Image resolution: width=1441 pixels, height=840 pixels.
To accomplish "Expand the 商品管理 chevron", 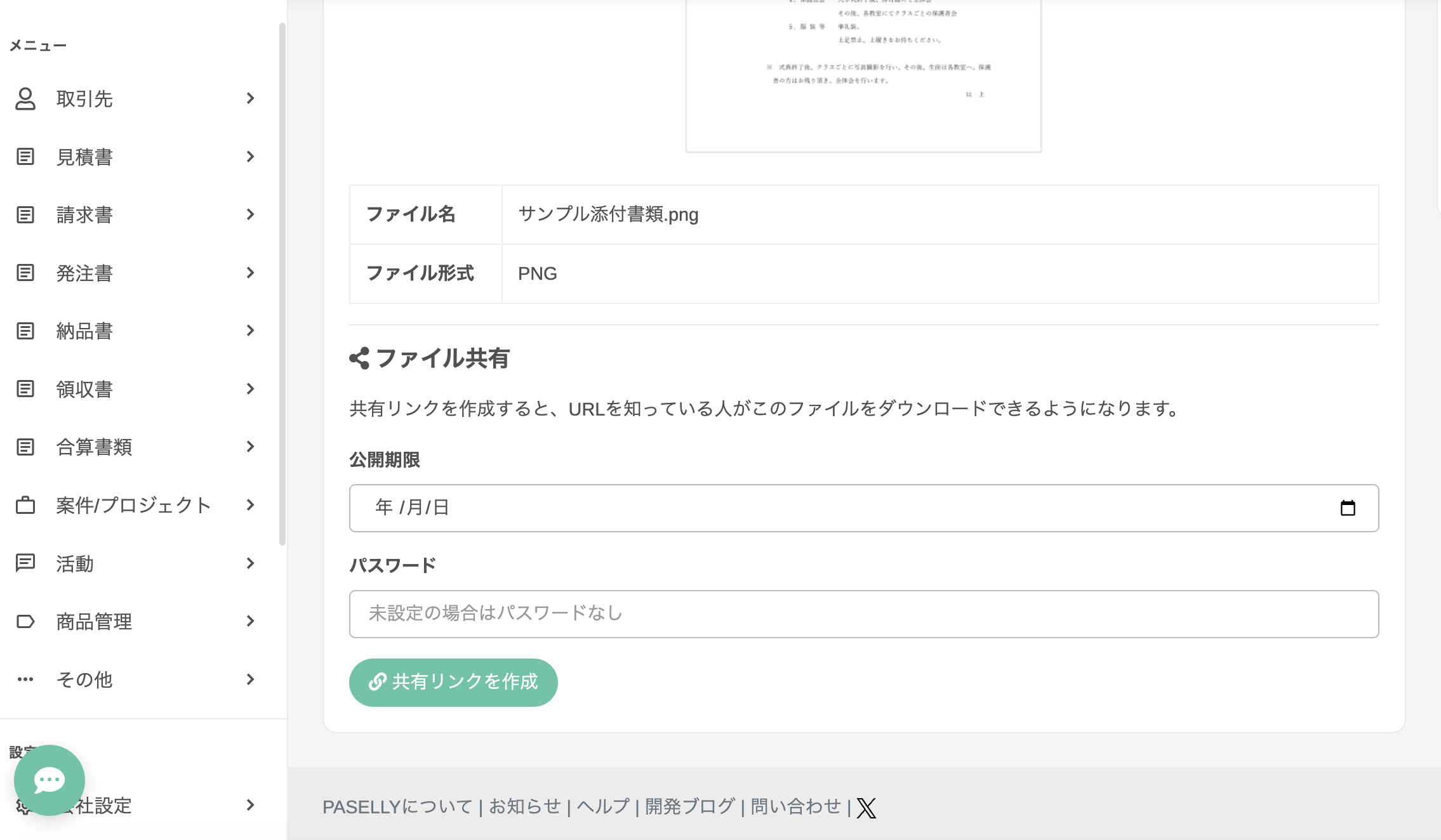I will pyautogui.click(x=251, y=621).
